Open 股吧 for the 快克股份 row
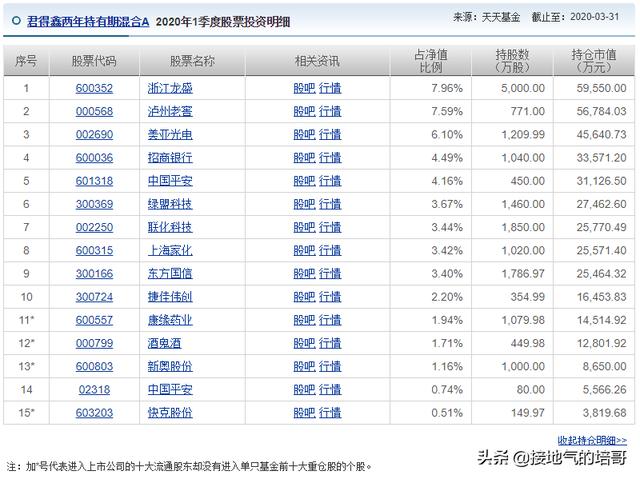Image resolution: width=640 pixels, height=479 pixels. (x=304, y=413)
